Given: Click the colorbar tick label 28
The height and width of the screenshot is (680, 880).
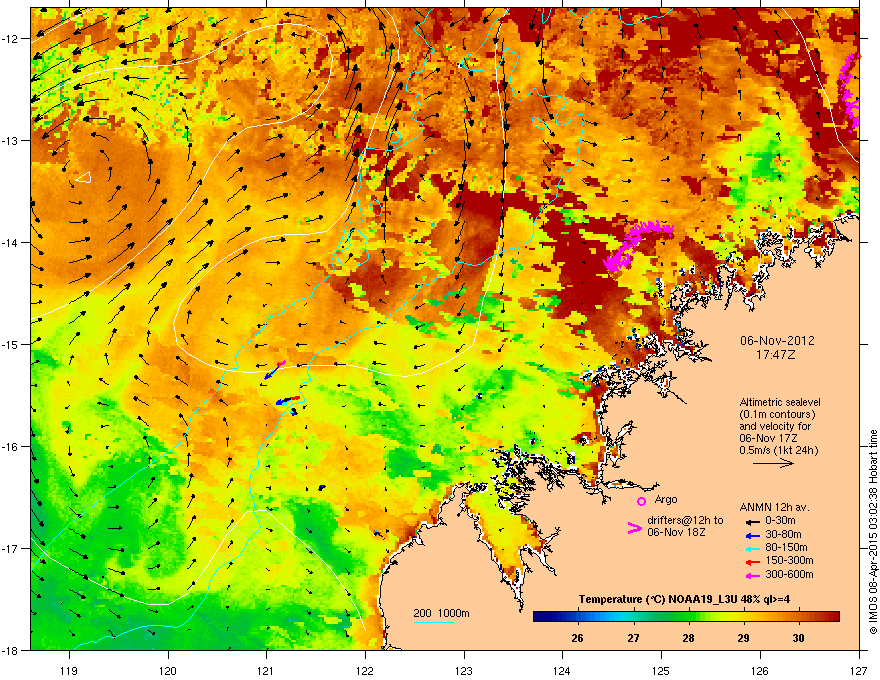Looking at the screenshot, I should 688,638.
